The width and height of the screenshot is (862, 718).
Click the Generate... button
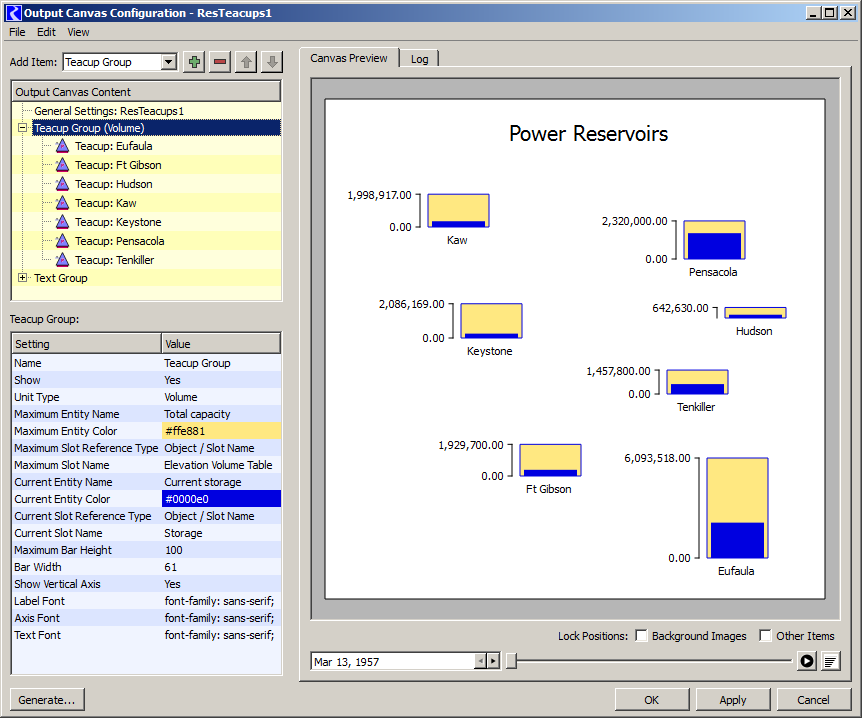tap(47, 700)
